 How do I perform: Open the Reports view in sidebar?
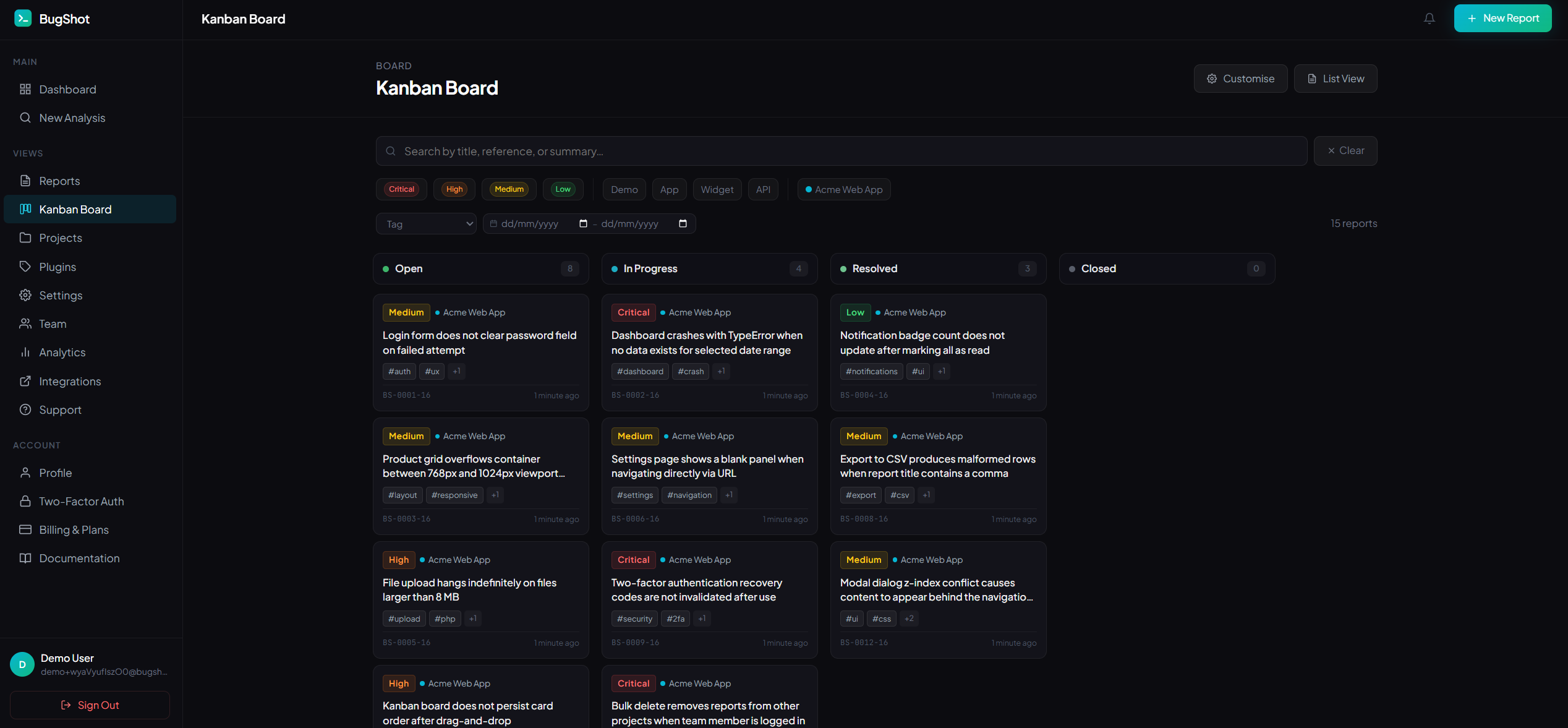[x=59, y=181]
